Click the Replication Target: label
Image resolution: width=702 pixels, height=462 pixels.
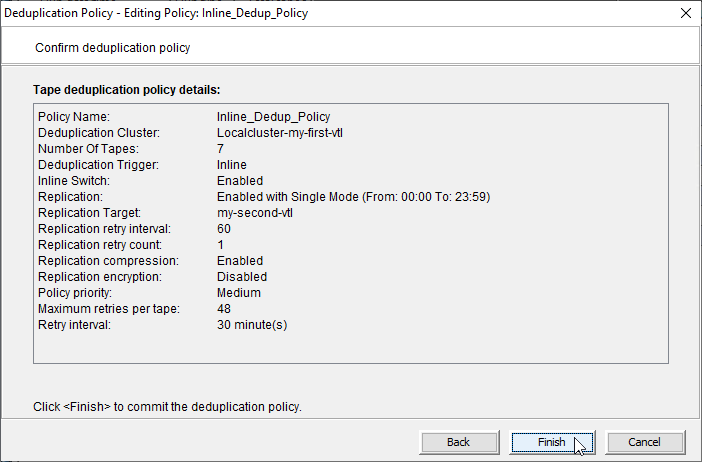(x=90, y=213)
